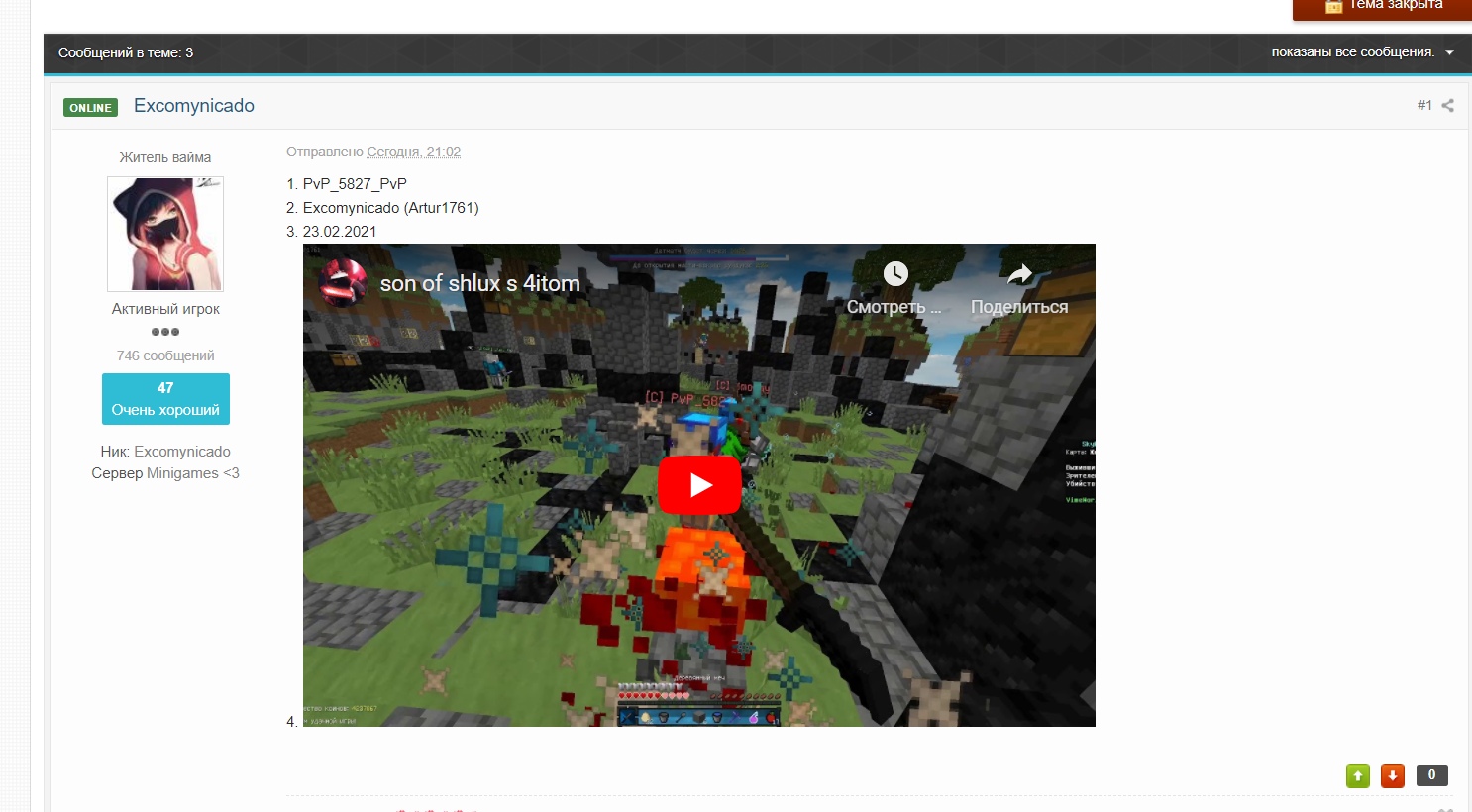Click '746 сообщений' post count
This screenshot has width=1472, height=812.
(x=165, y=355)
